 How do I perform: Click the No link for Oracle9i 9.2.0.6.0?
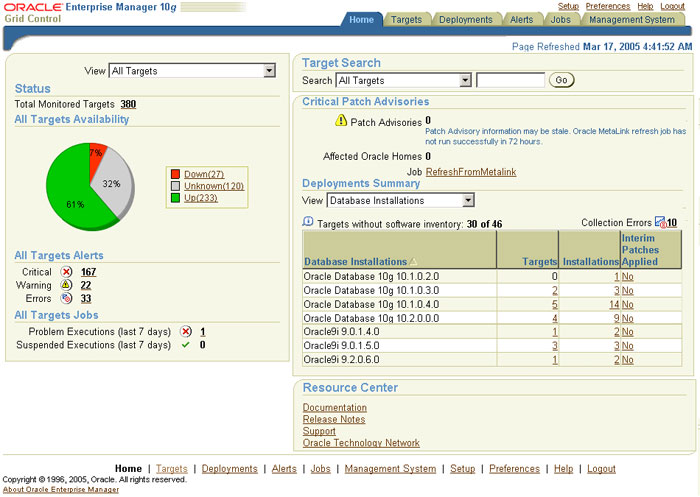[x=628, y=360]
